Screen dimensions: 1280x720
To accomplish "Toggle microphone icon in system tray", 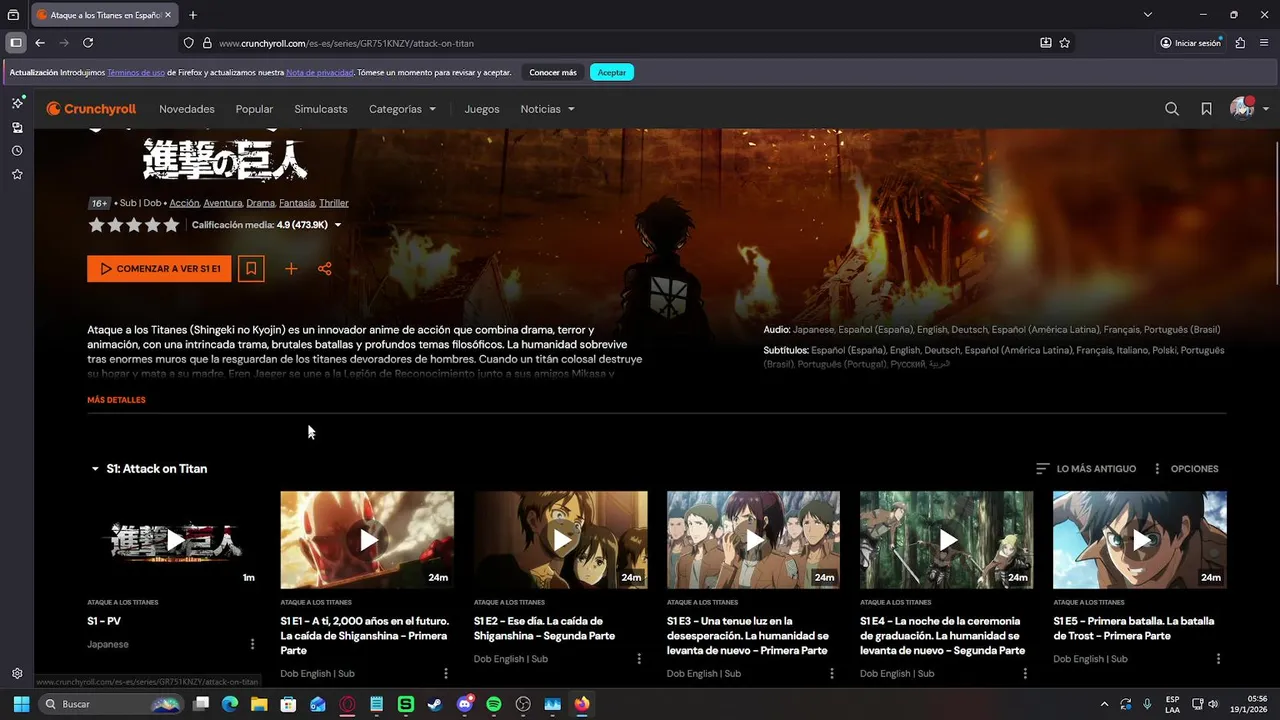I will click(1147, 704).
